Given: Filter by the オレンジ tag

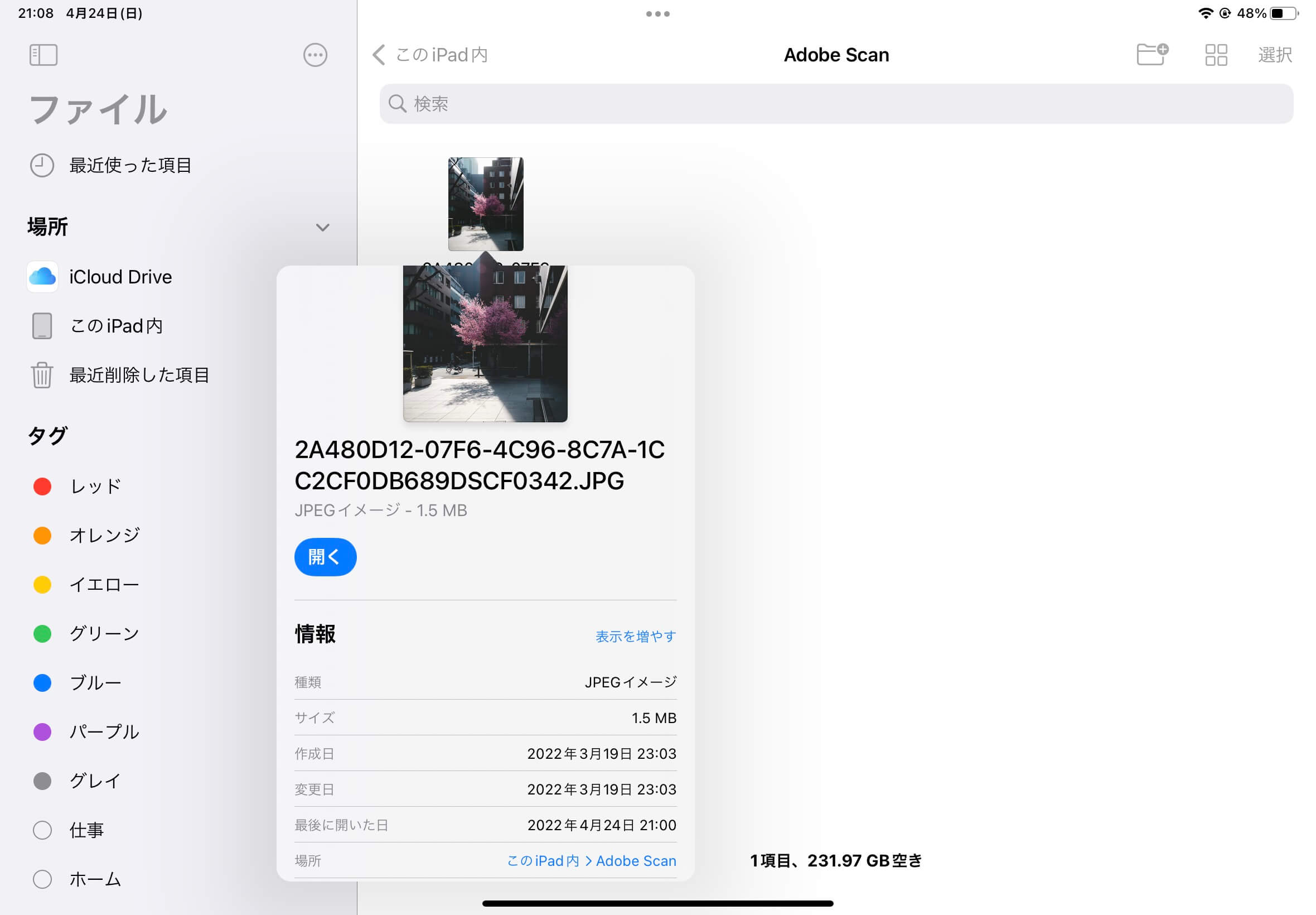Looking at the screenshot, I should 104,536.
